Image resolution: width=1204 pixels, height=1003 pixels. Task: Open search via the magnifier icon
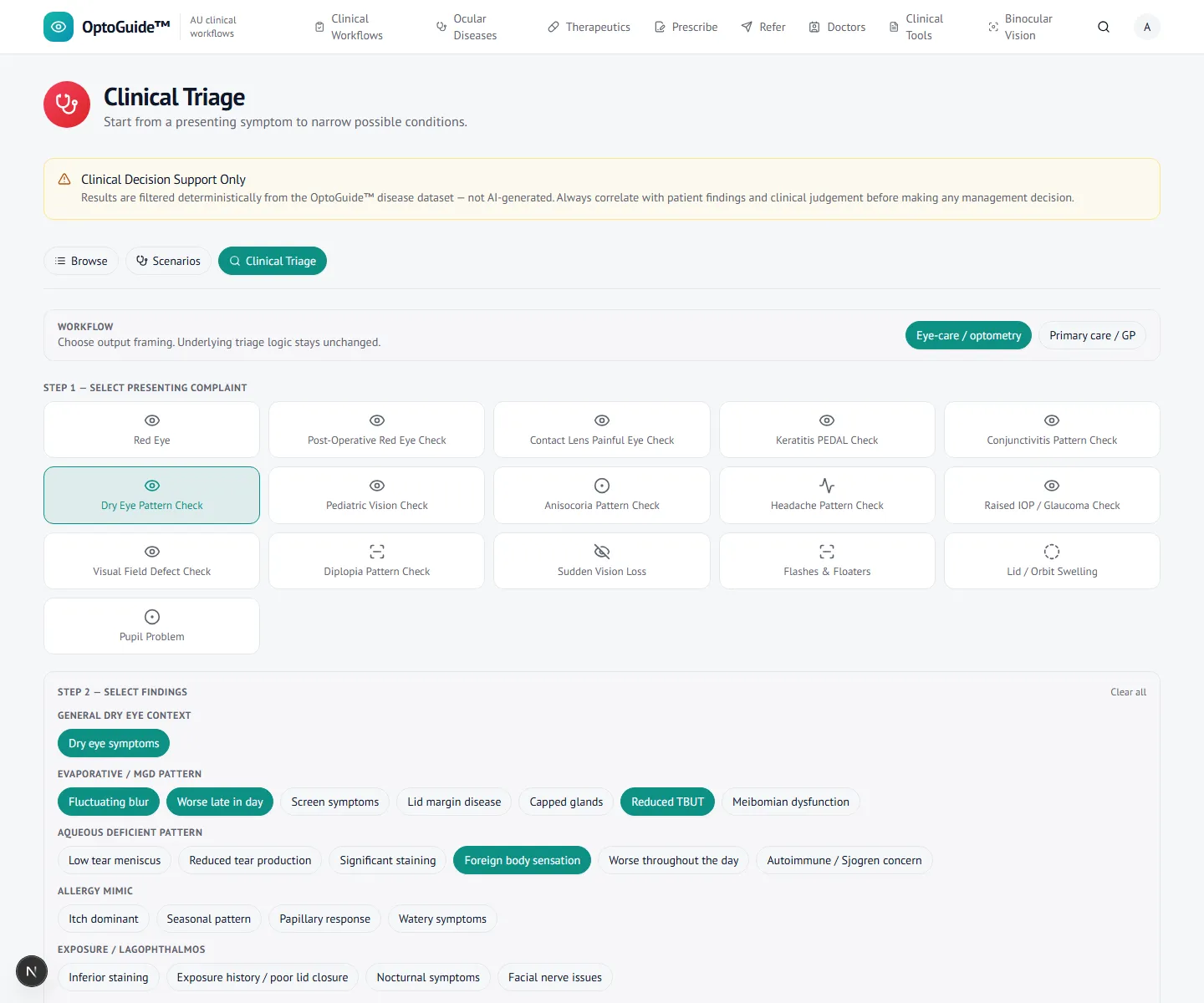tap(1104, 27)
